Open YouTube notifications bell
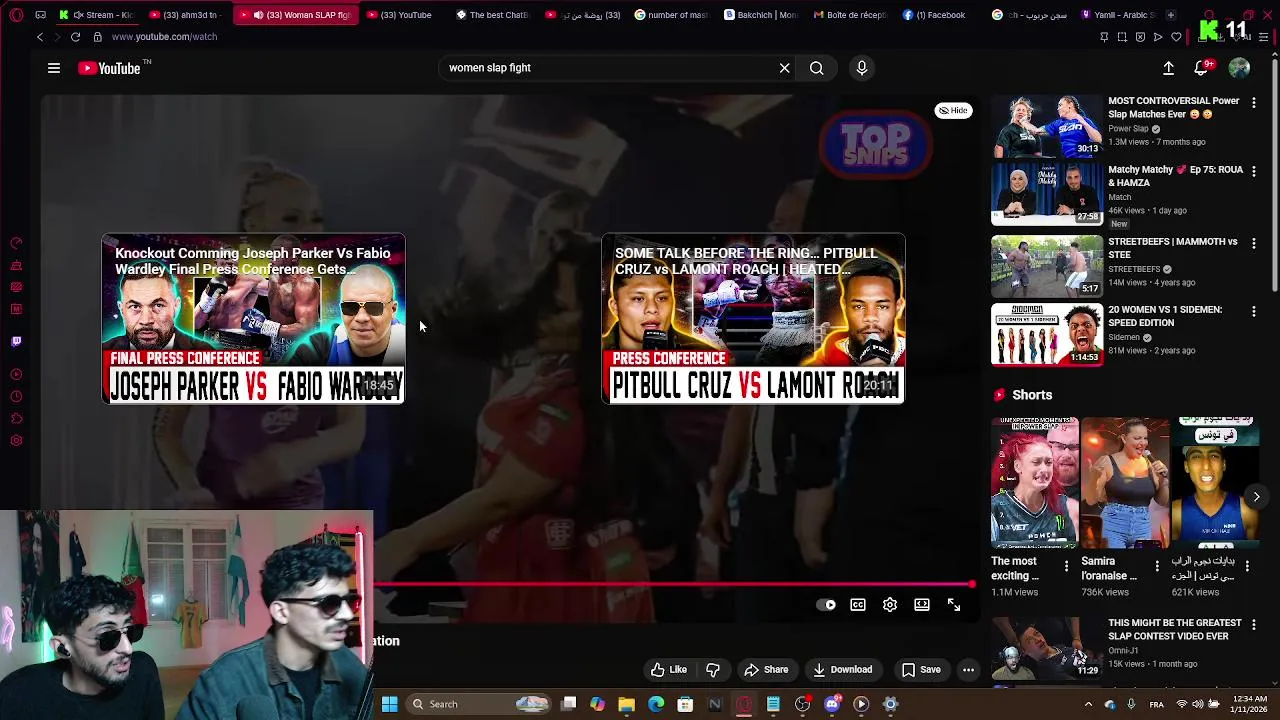The height and width of the screenshot is (720, 1280). pos(1202,68)
